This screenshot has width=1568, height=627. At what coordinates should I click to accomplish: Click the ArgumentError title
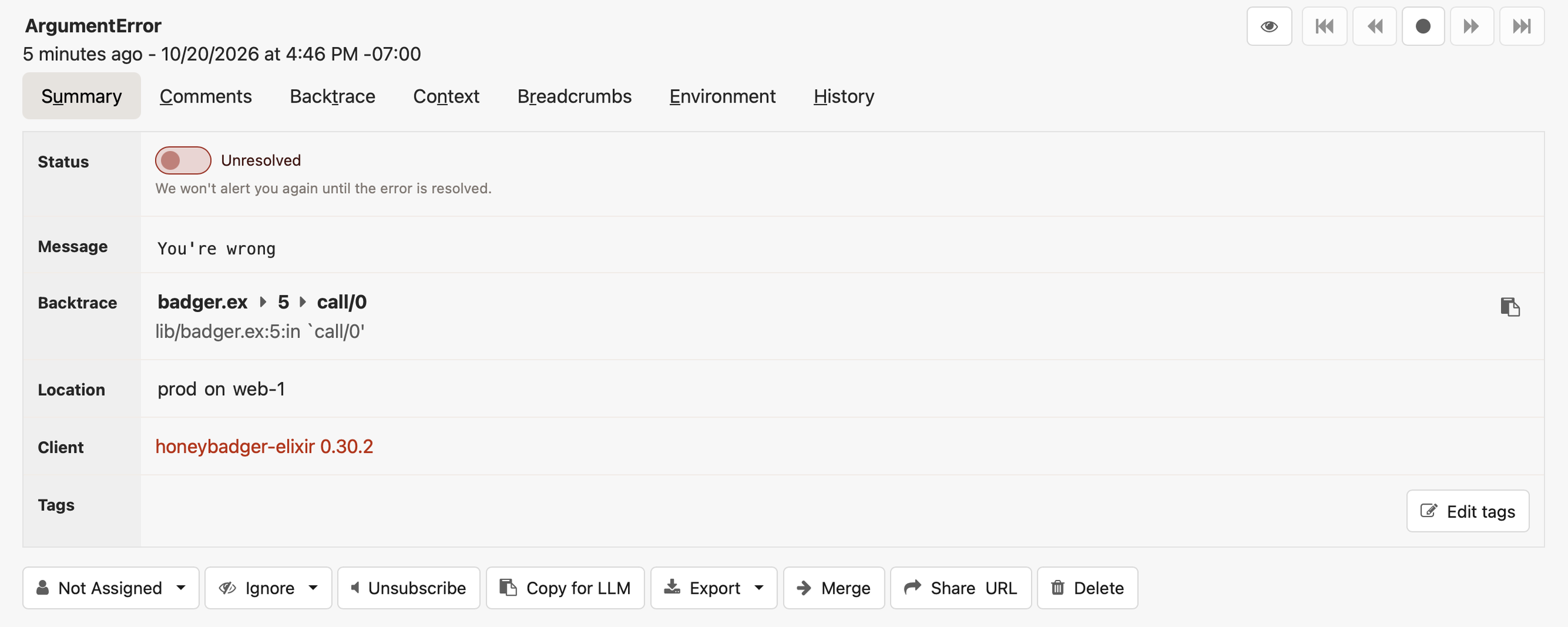pos(93,25)
